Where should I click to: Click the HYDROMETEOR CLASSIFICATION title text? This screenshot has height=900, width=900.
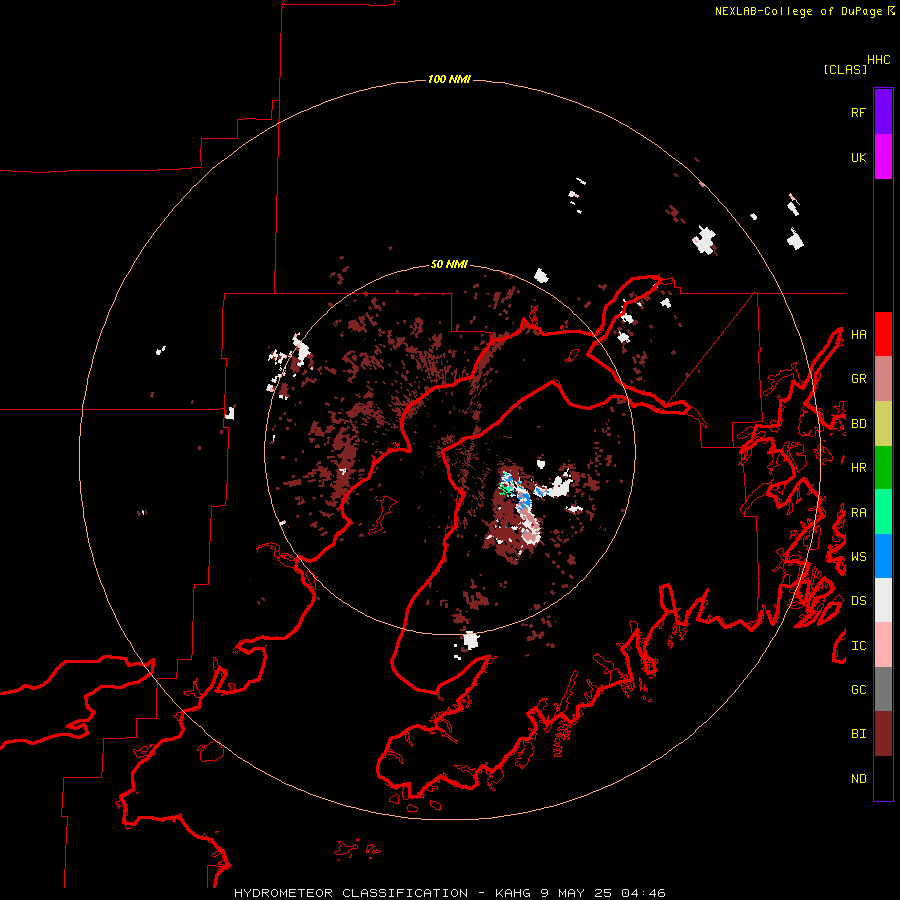(351, 893)
